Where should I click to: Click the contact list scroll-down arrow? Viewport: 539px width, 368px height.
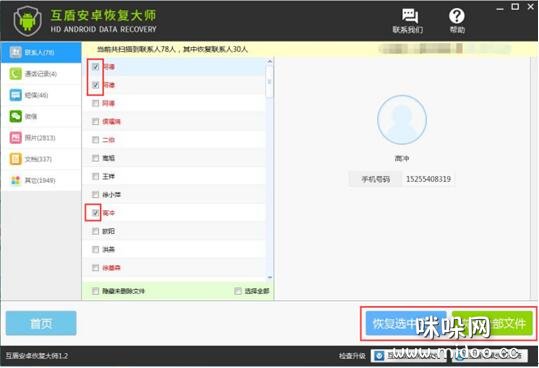[x=270, y=277]
